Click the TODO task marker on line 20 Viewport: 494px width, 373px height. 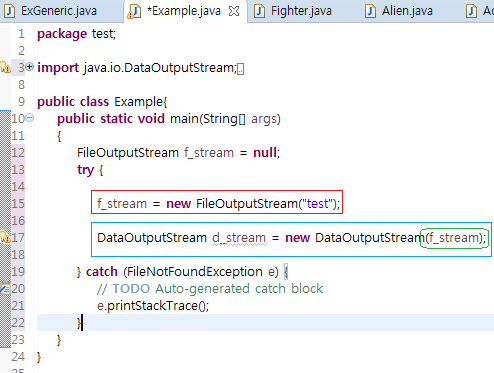point(5,288)
